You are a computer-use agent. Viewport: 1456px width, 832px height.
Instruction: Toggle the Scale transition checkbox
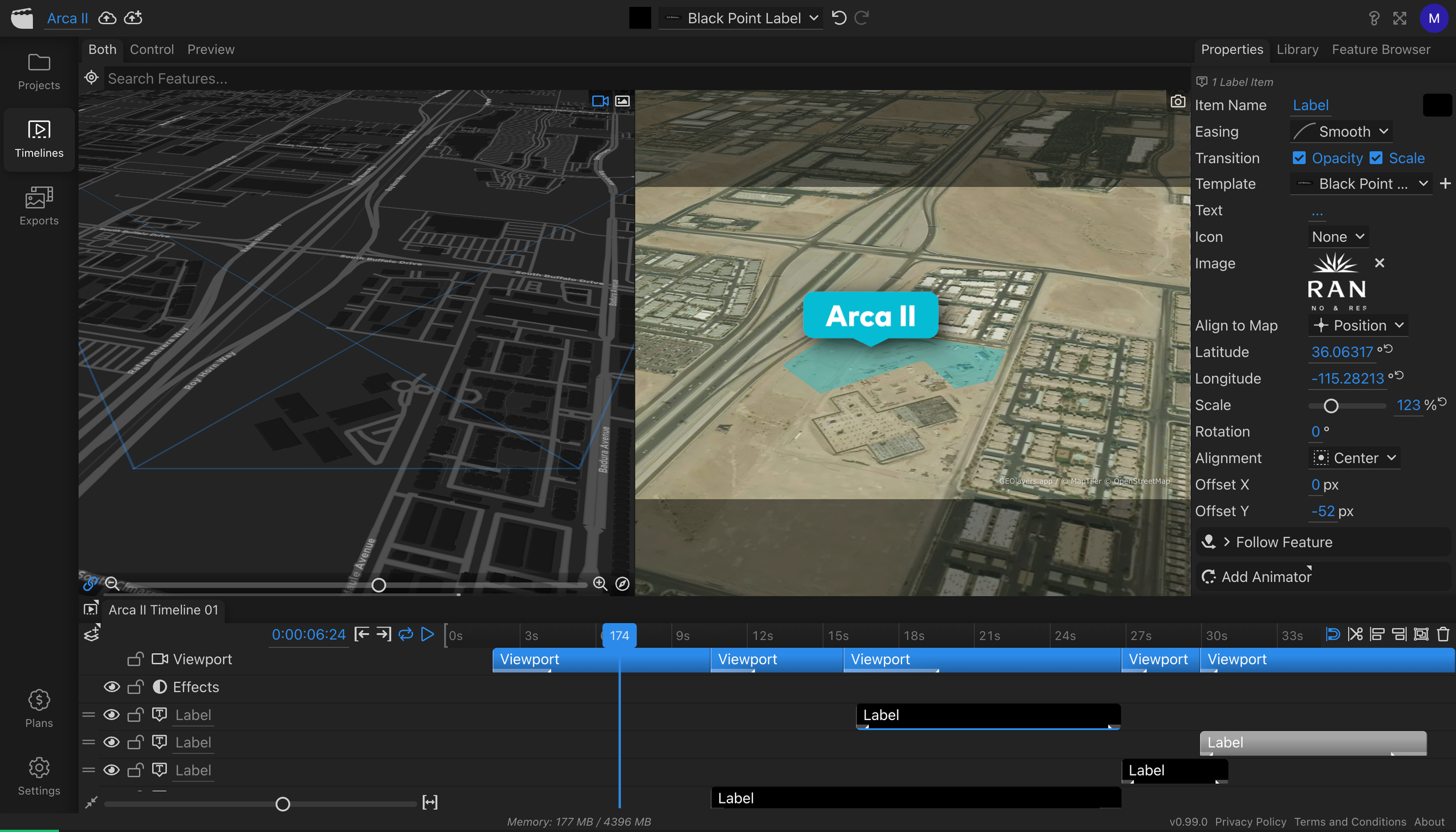1376,158
